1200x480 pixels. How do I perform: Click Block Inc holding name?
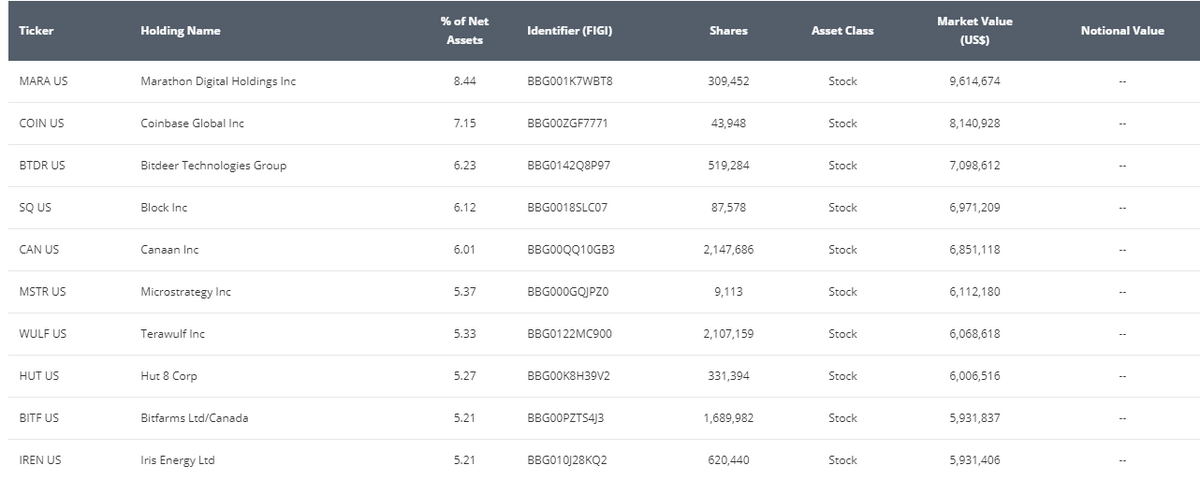click(x=164, y=208)
